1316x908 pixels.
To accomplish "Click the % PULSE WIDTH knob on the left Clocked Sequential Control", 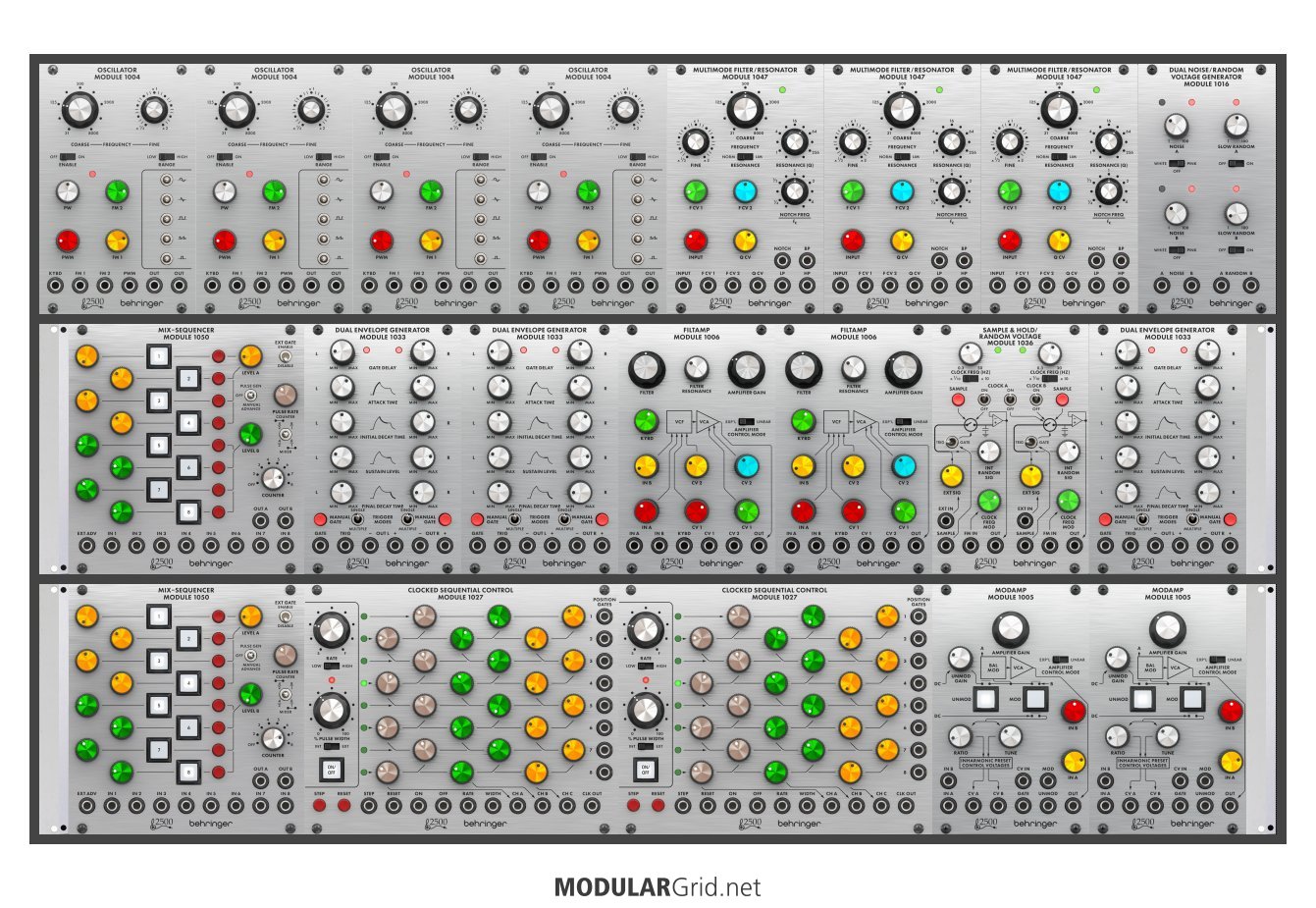I will pos(331,712).
